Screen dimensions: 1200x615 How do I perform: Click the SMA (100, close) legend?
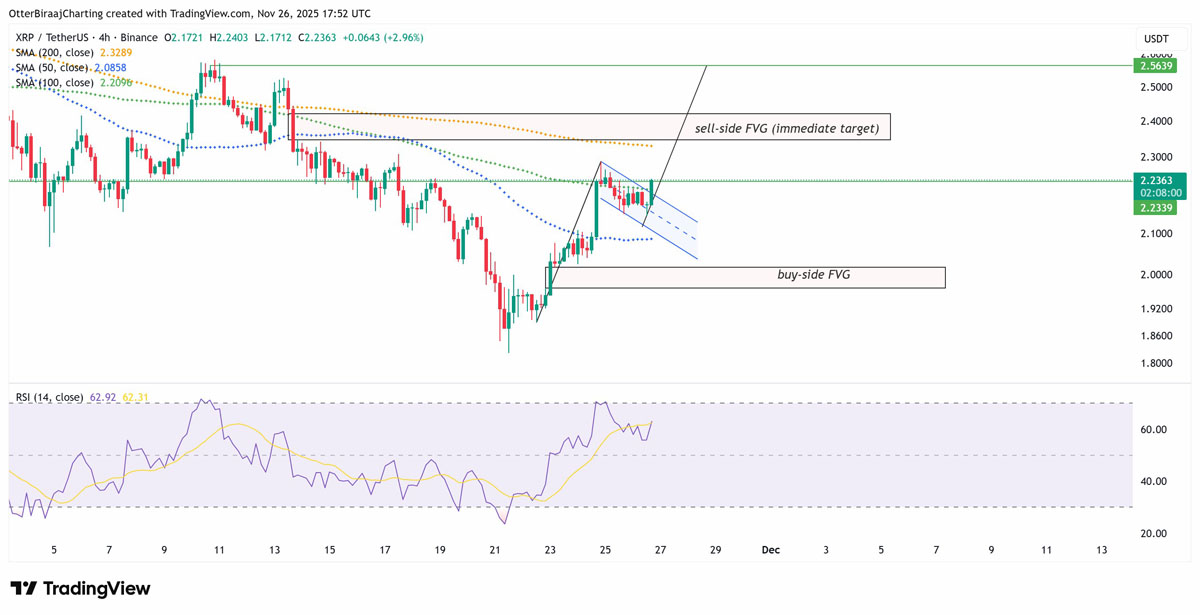(x=53, y=82)
